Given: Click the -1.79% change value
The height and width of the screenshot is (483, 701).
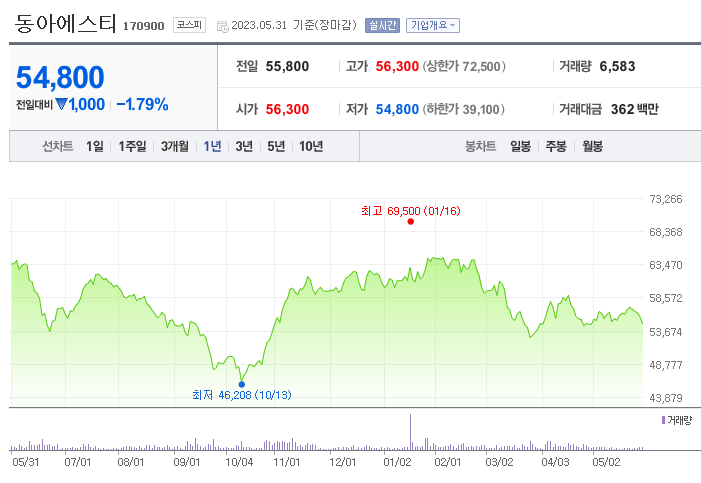Looking at the screenshot, I should pos(142,105).
